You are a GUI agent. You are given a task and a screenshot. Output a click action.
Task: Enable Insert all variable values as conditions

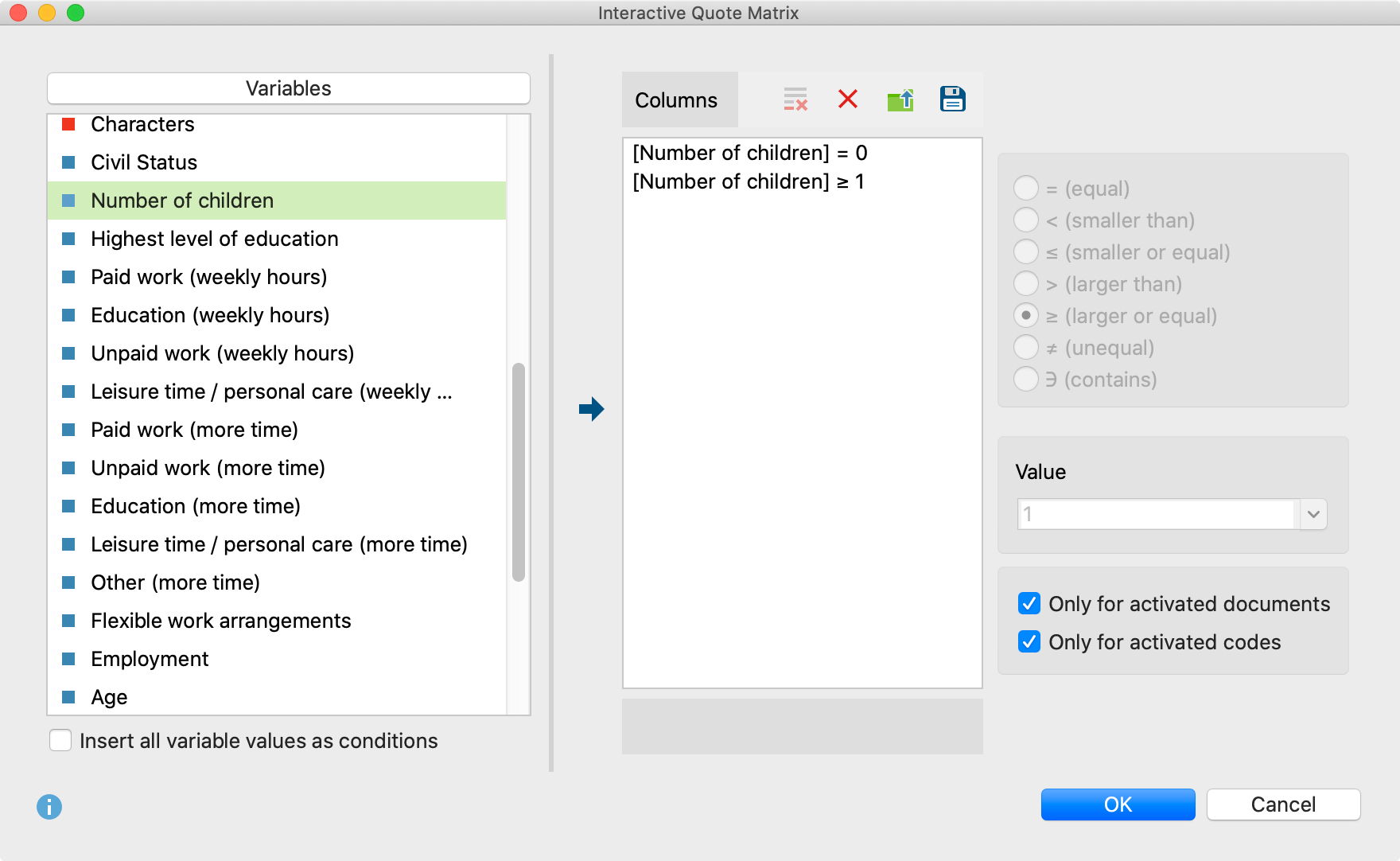point(60,741)
